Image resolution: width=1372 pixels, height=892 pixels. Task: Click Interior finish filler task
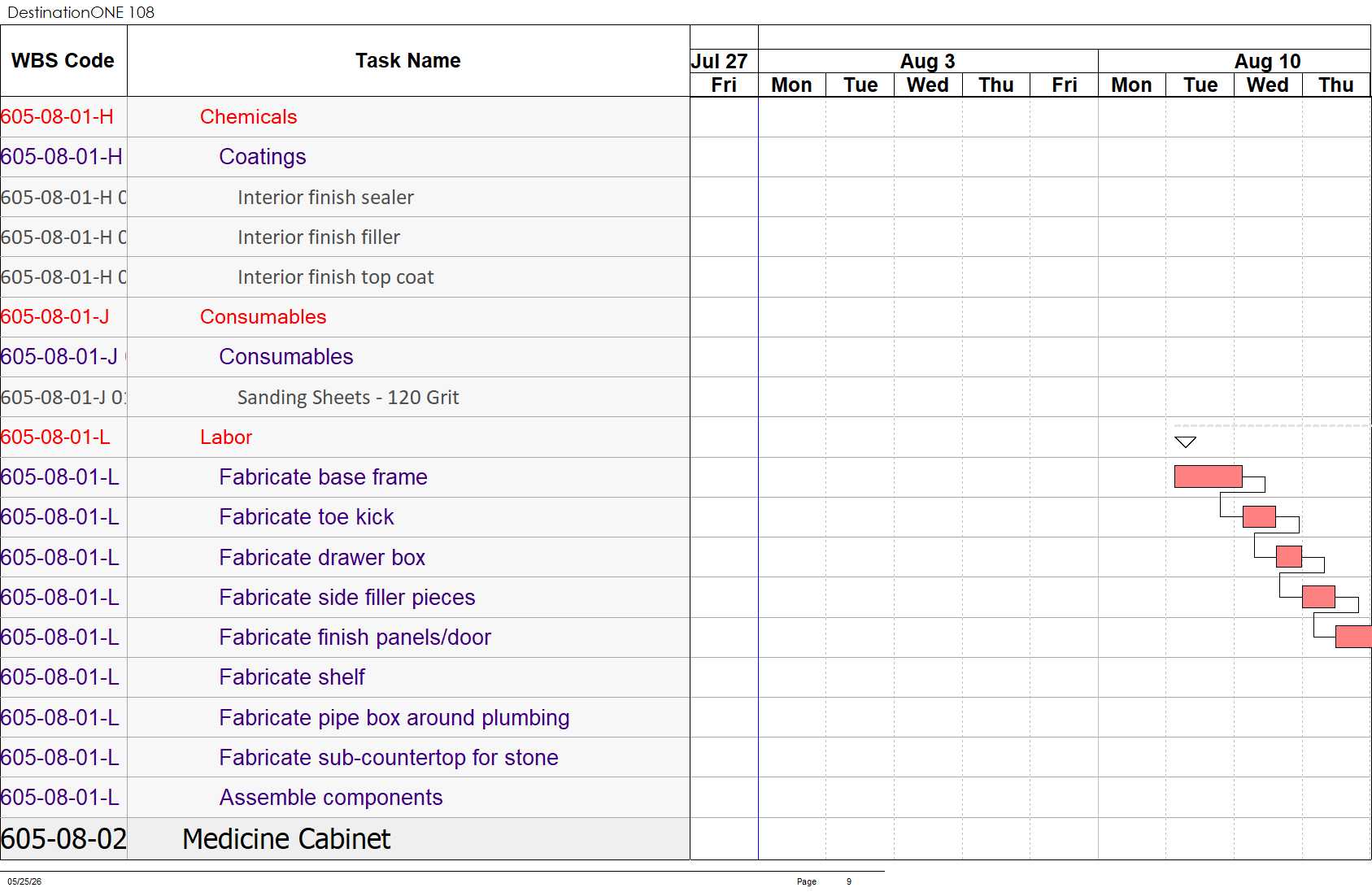(x=319, y=237)
